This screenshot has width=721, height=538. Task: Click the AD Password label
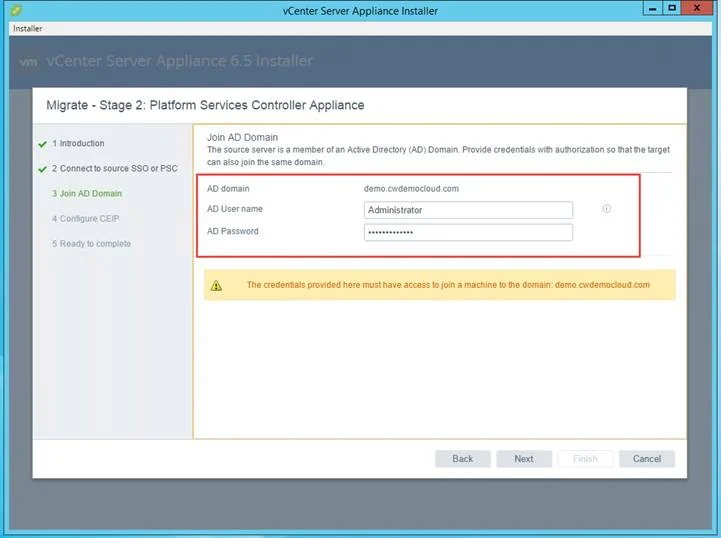(x=233, y=231)
